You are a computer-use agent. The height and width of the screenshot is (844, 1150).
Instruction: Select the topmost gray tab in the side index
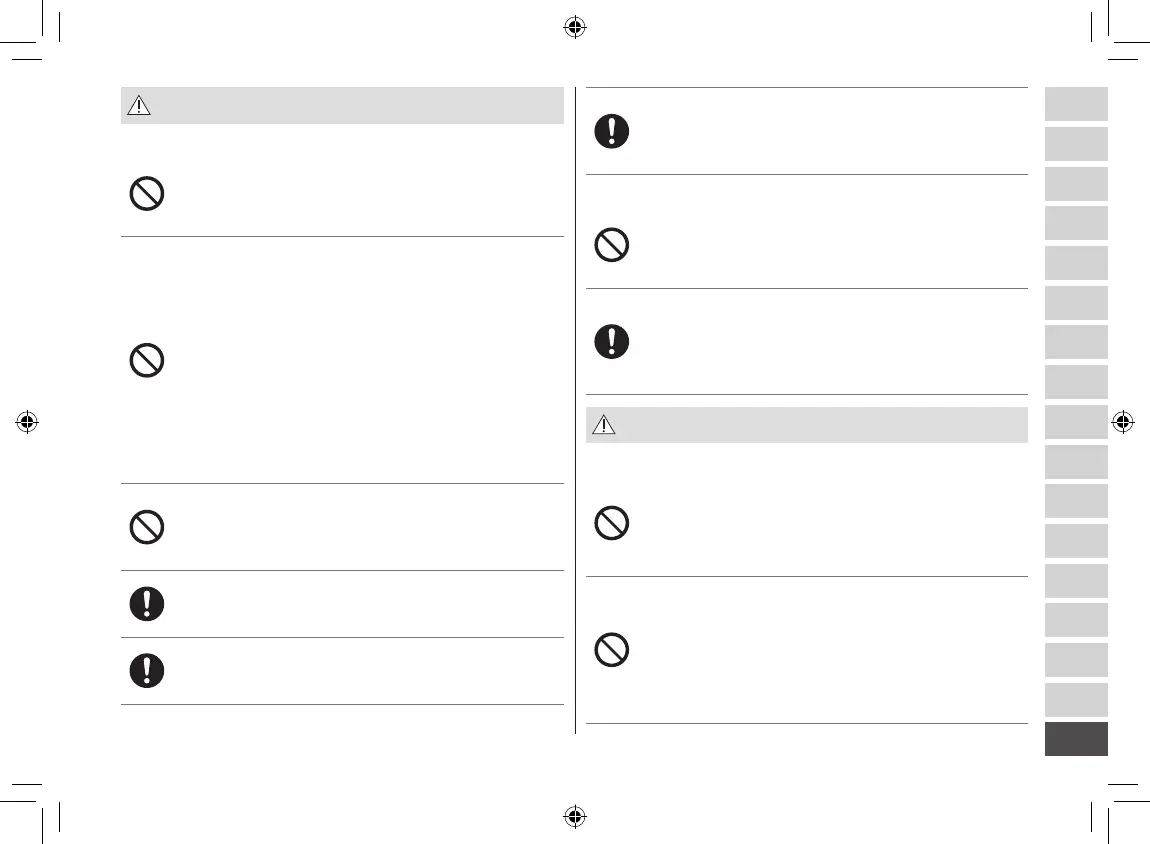tap(1076, 104)
